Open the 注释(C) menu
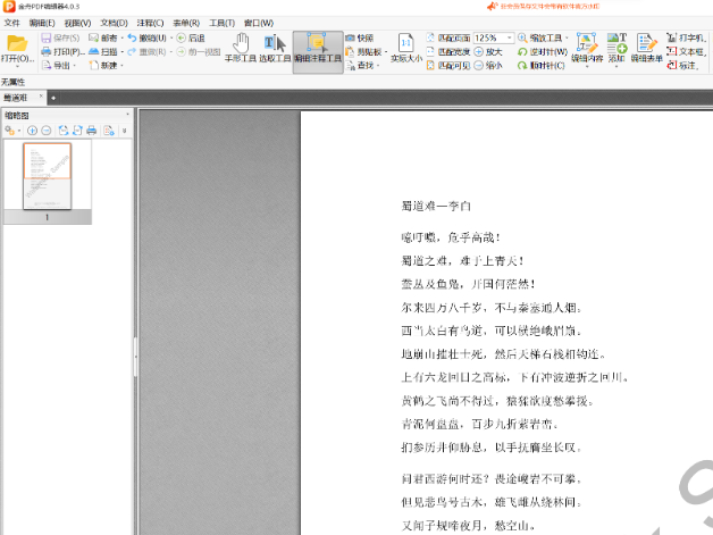This screenshot has height=535, width=713. tap(150, 23)
